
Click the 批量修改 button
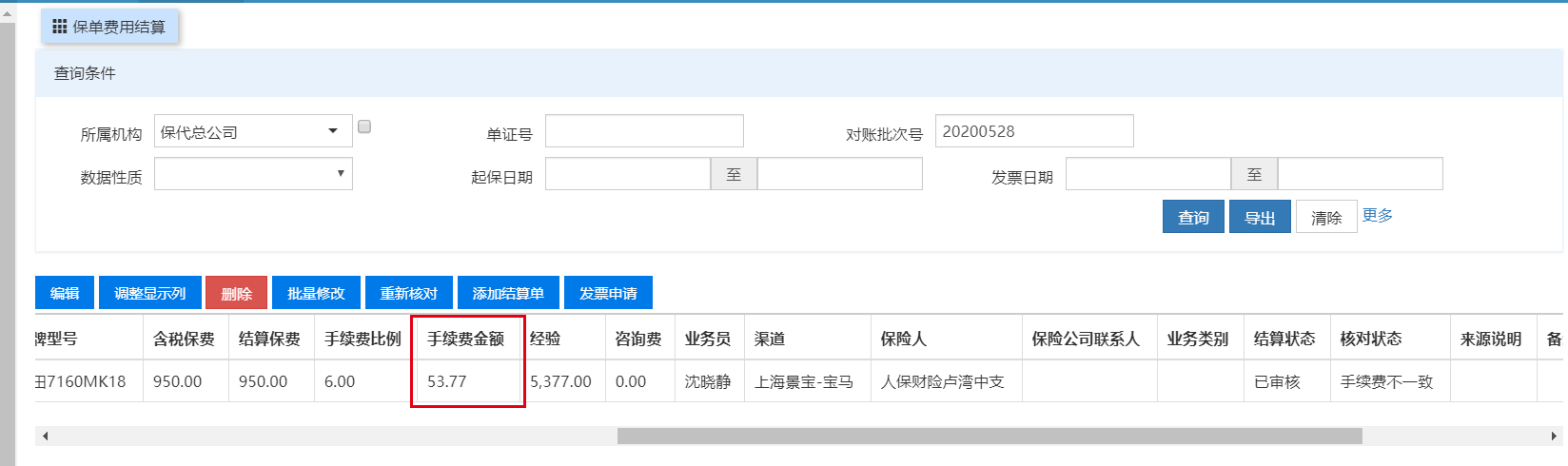click(316, 293)
